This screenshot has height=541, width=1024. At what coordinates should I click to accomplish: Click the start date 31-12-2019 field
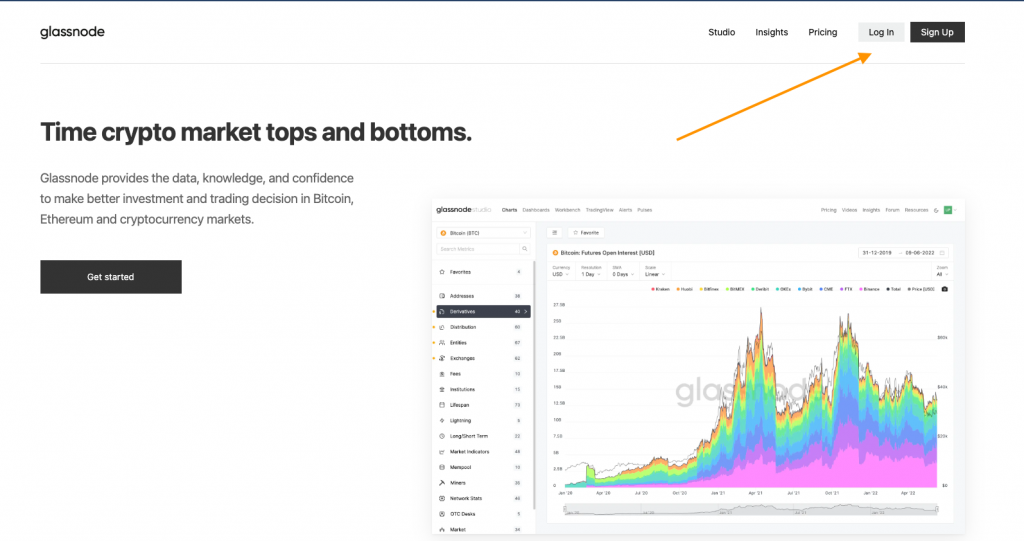tap(877, 253)
